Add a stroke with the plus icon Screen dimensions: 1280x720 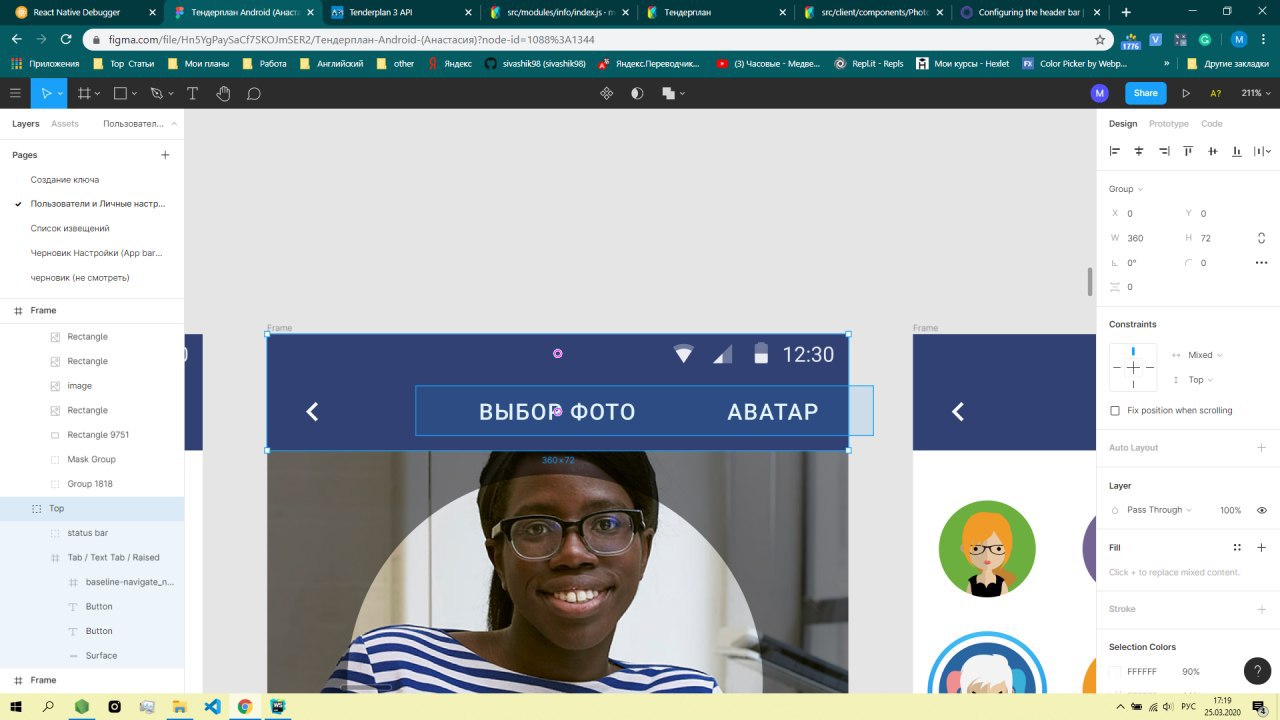[x=1261, y=609]
